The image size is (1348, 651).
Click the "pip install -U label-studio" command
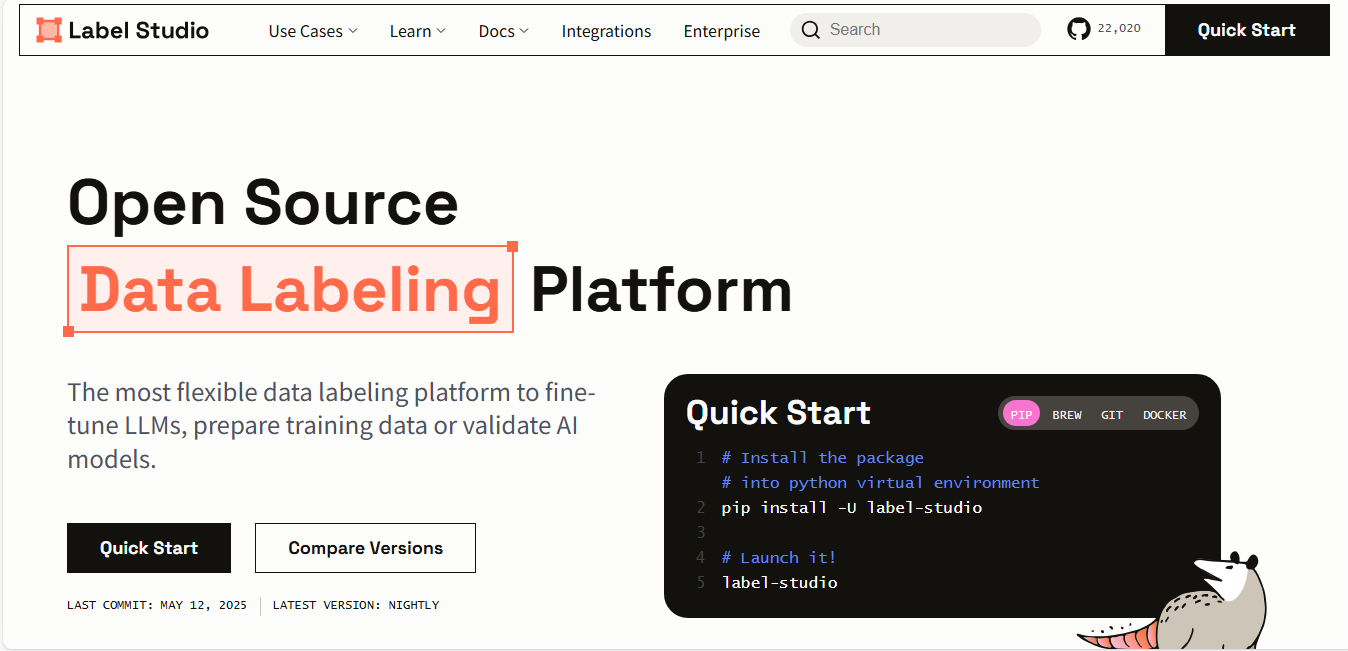[x=852, y=508]
